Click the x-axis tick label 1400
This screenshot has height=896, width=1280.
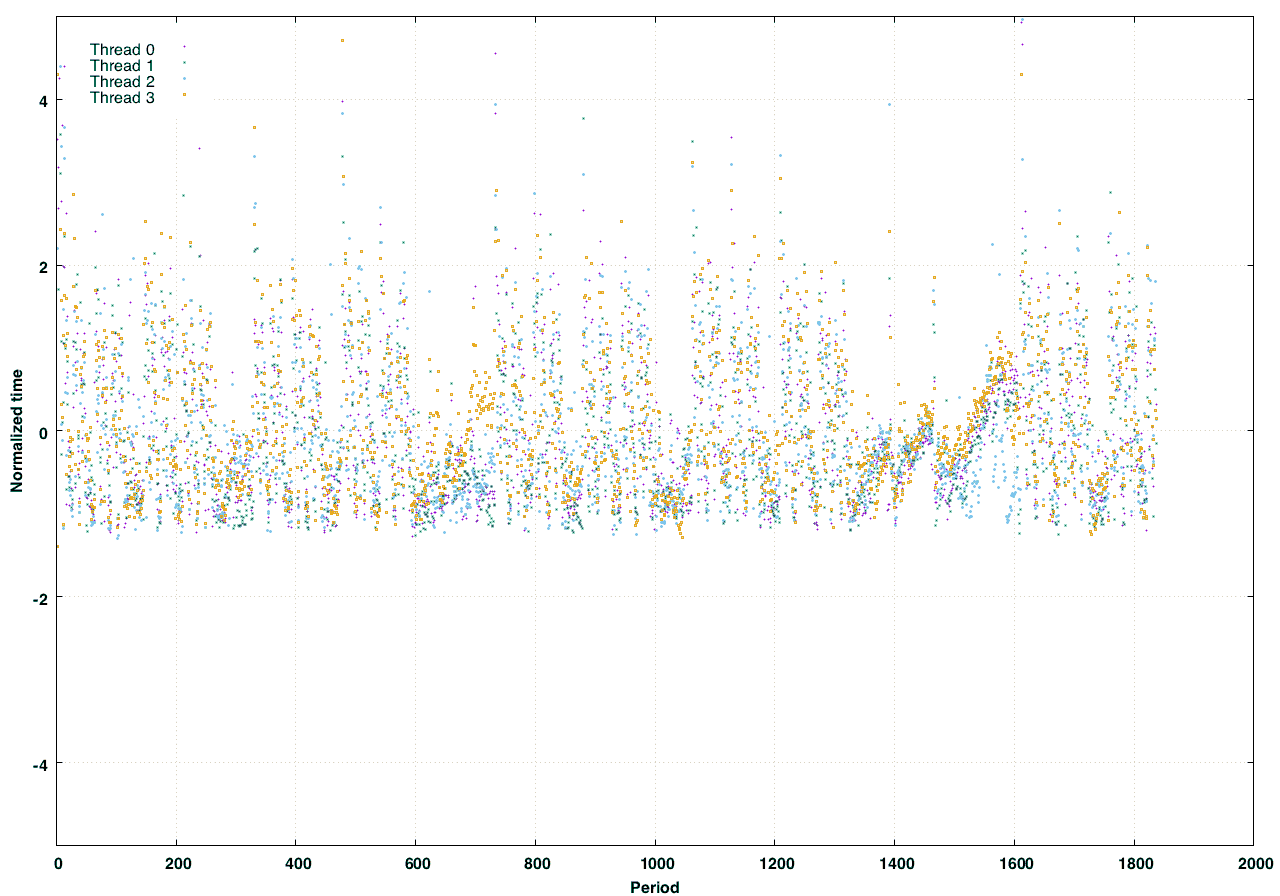point(895,863)
